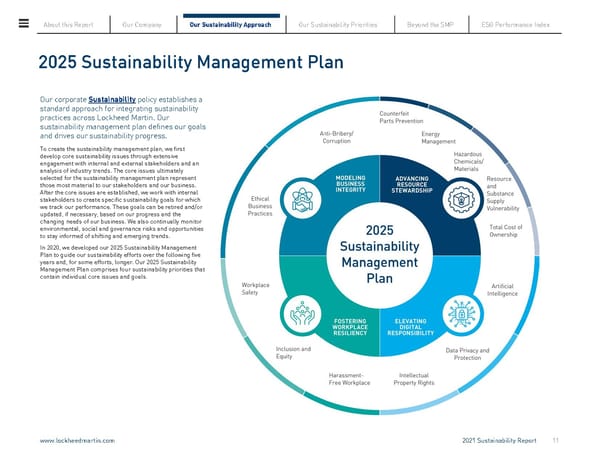This screenshot has width=600, height=463.
Task: Click the Anti-Bribery/Corruption core issue label
Action: point(336,138)
